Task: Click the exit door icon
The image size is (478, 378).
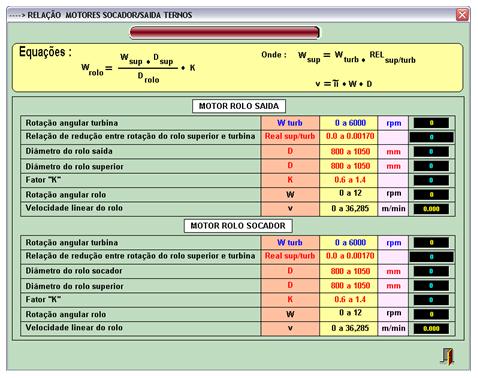Action: click(x=448, y=357)
